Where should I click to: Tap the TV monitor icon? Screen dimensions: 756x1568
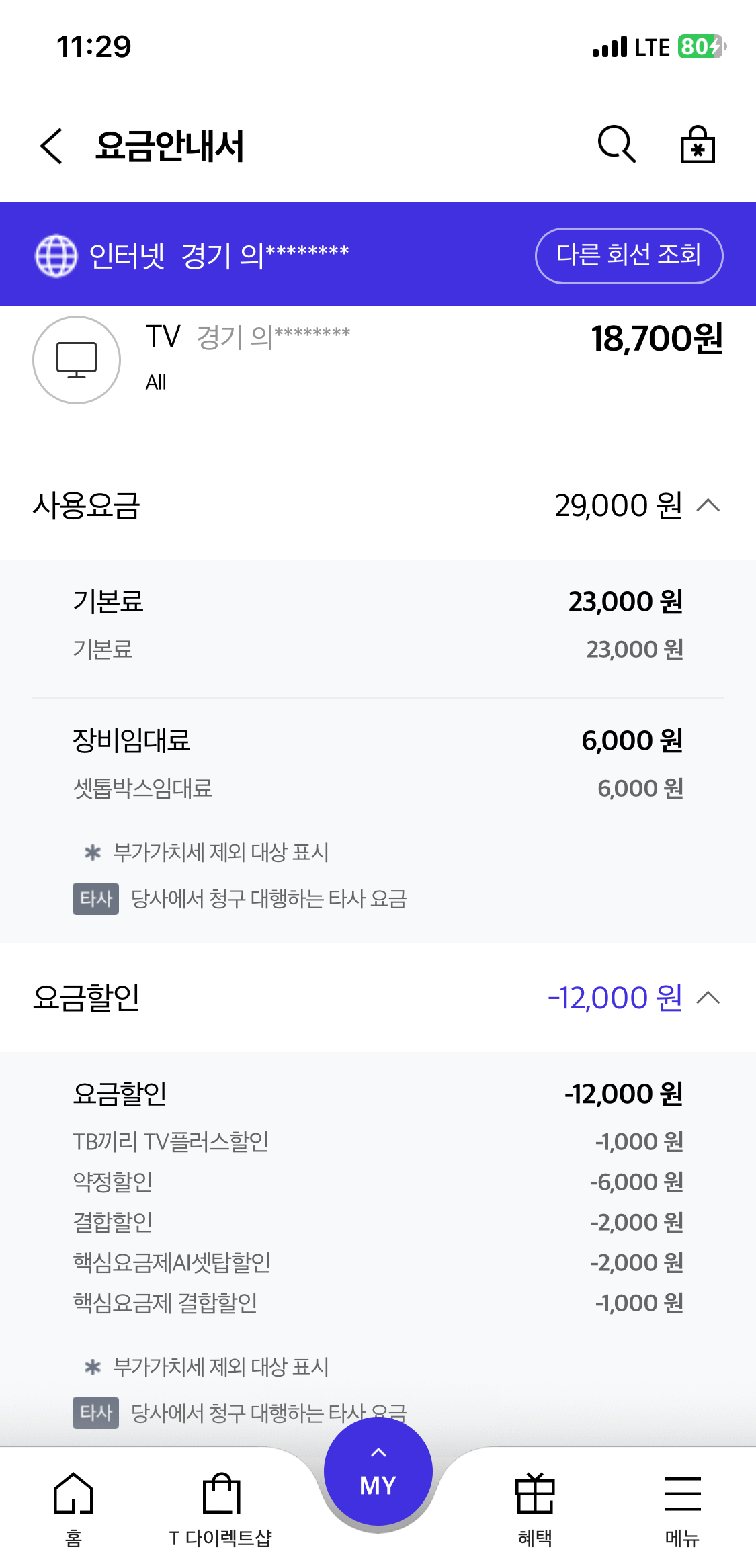point(77,360)
